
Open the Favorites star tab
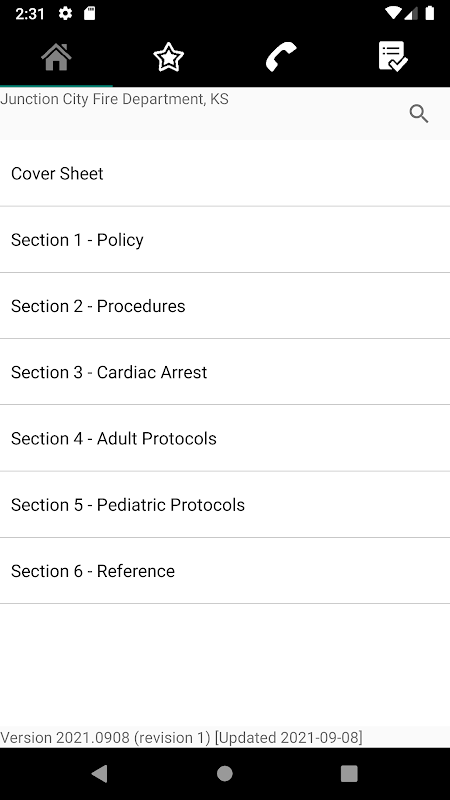point(168,56)
